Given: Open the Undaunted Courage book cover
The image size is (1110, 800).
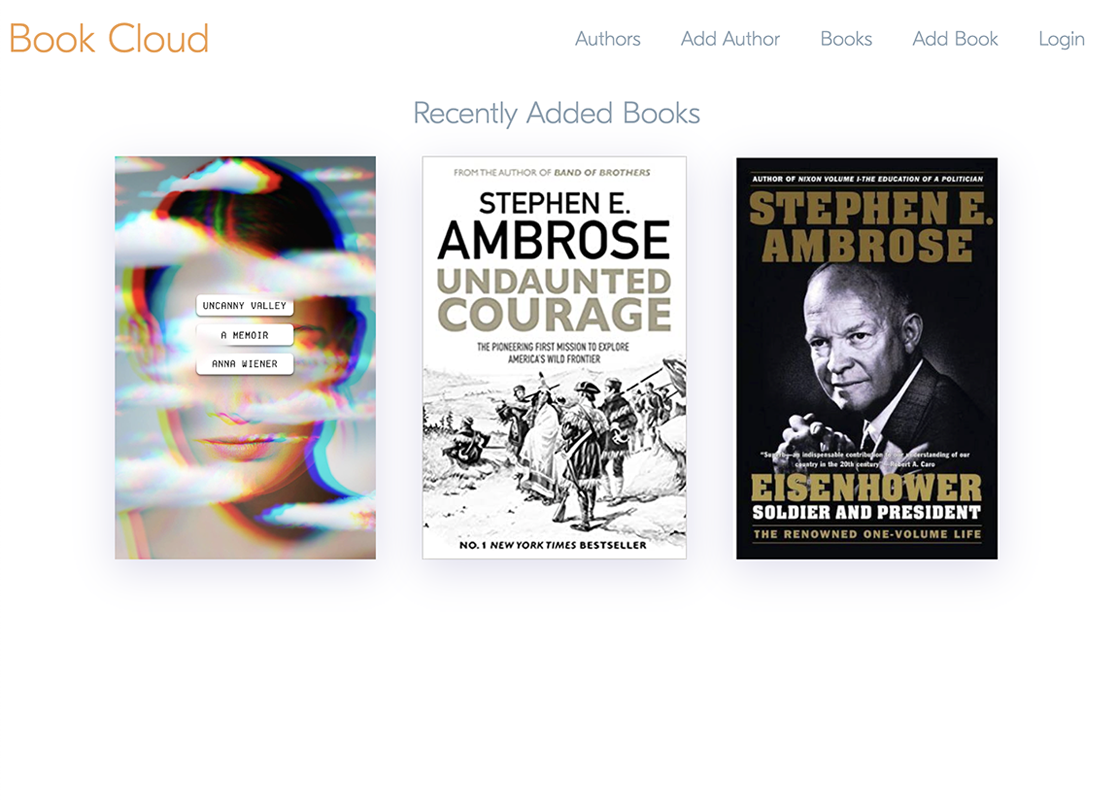Looking at the screenshot, I should [554, 358].
